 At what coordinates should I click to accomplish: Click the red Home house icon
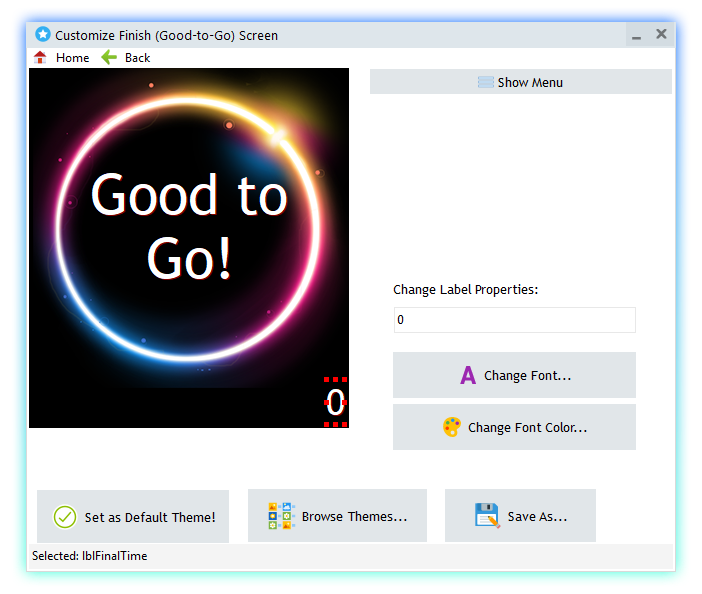tap(41, 58)
